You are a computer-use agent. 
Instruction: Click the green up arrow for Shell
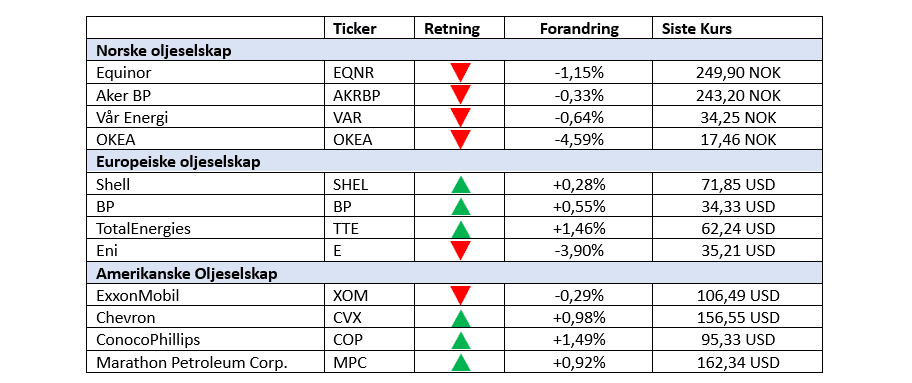[460, 185]
